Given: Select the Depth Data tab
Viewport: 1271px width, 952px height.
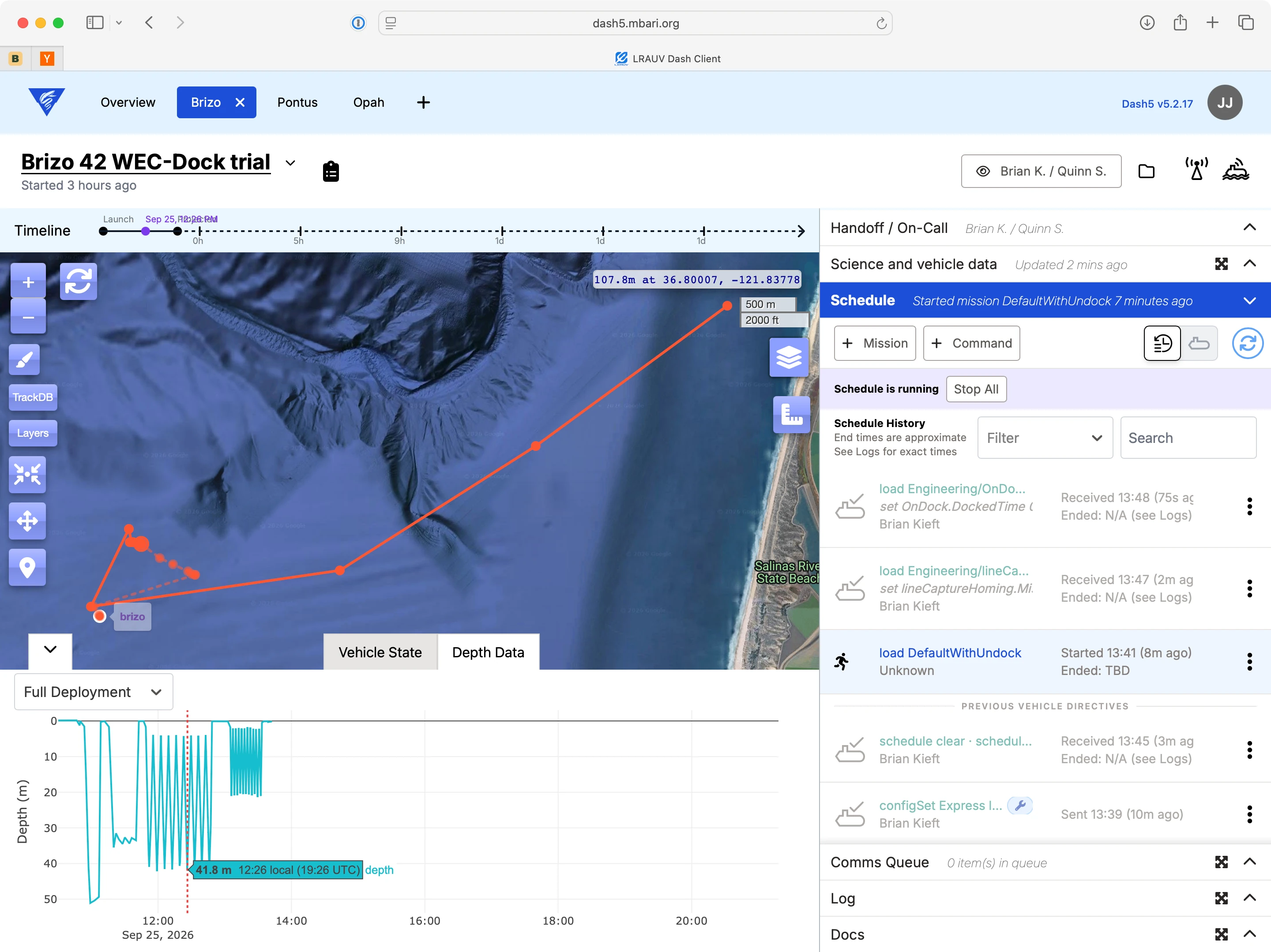Looking at the screenshot, I should click(x=488, y=652).
